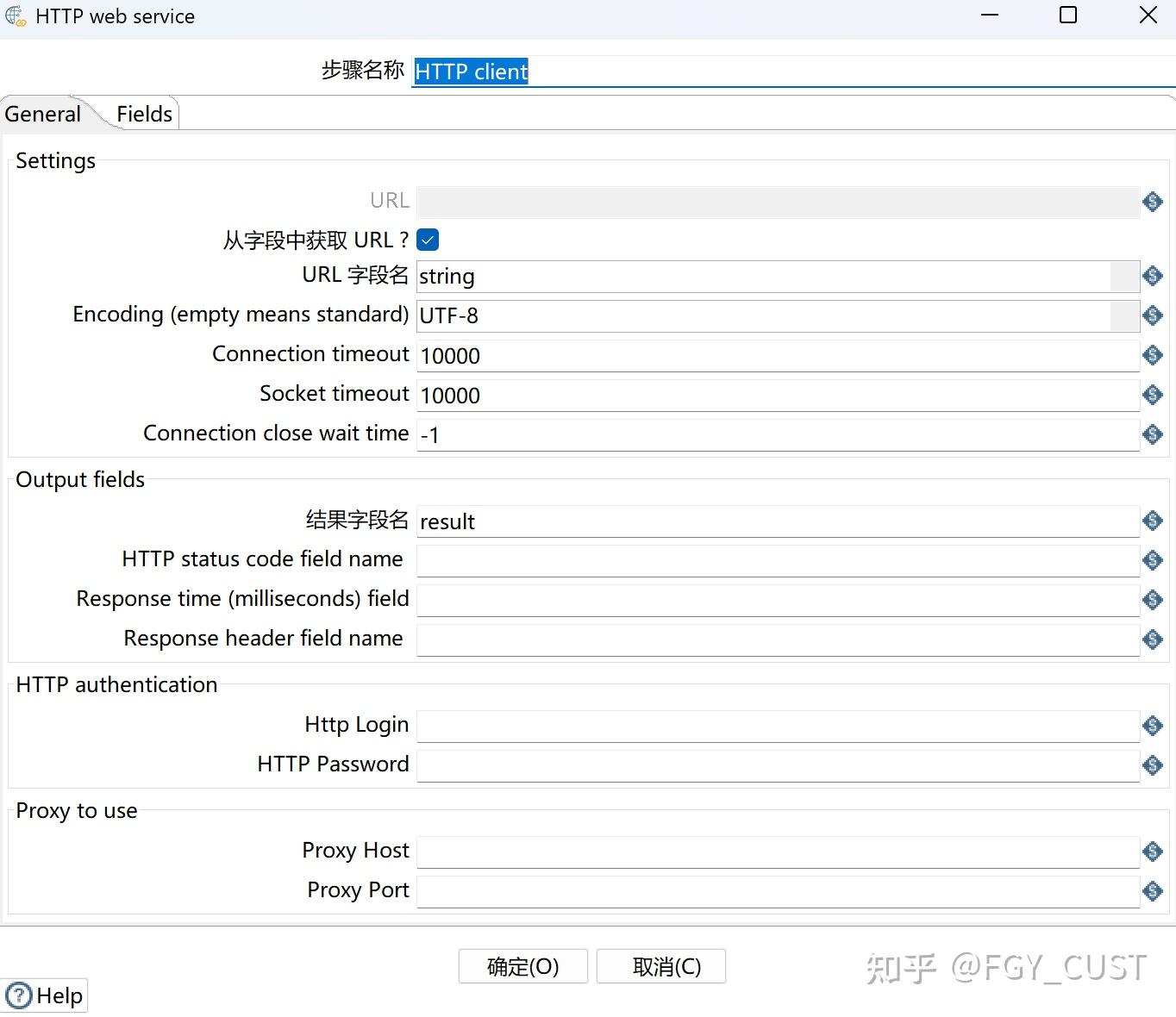Open Help for this step
The image size is (1176, 1017).
pos(45,995)
